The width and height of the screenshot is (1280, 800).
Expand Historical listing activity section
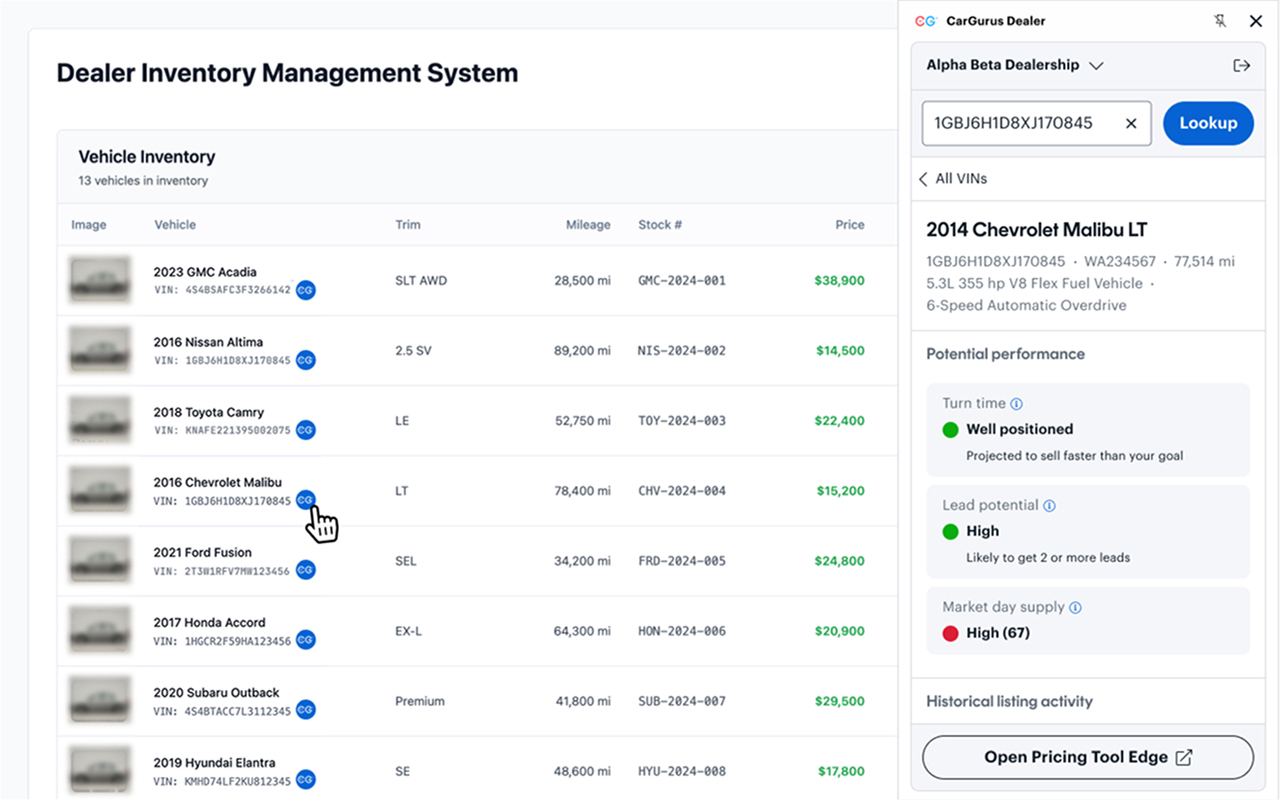[1009, 701]
